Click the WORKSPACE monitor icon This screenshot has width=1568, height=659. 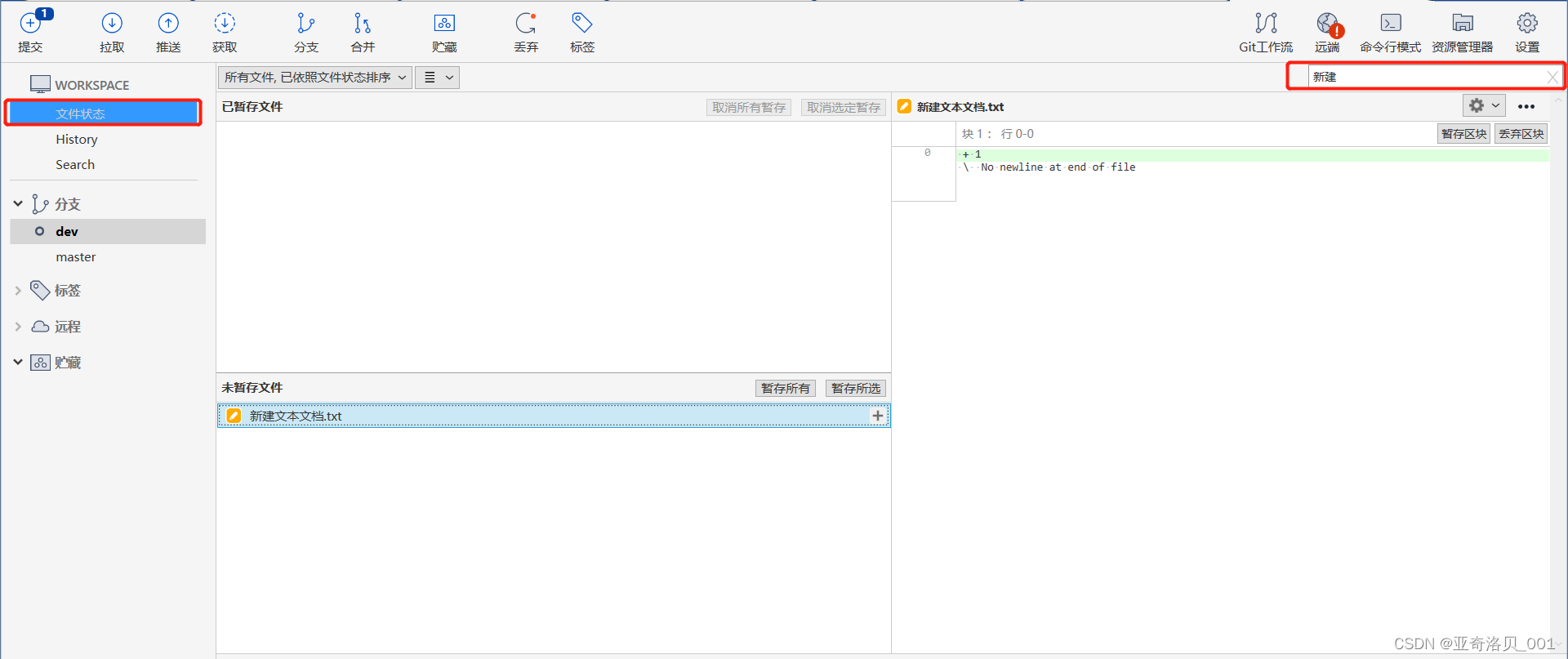point(40,84)
